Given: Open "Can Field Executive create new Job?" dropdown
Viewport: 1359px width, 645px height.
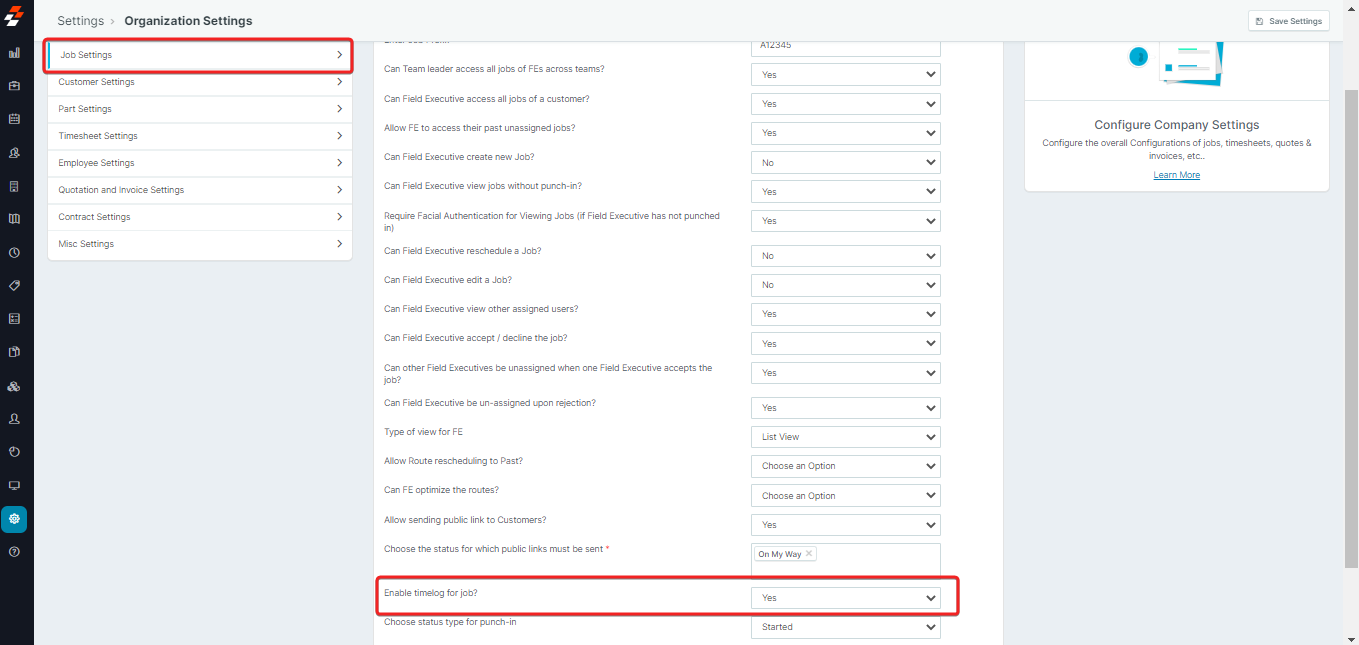Looking at the screenshot, I should click(845, 163).
